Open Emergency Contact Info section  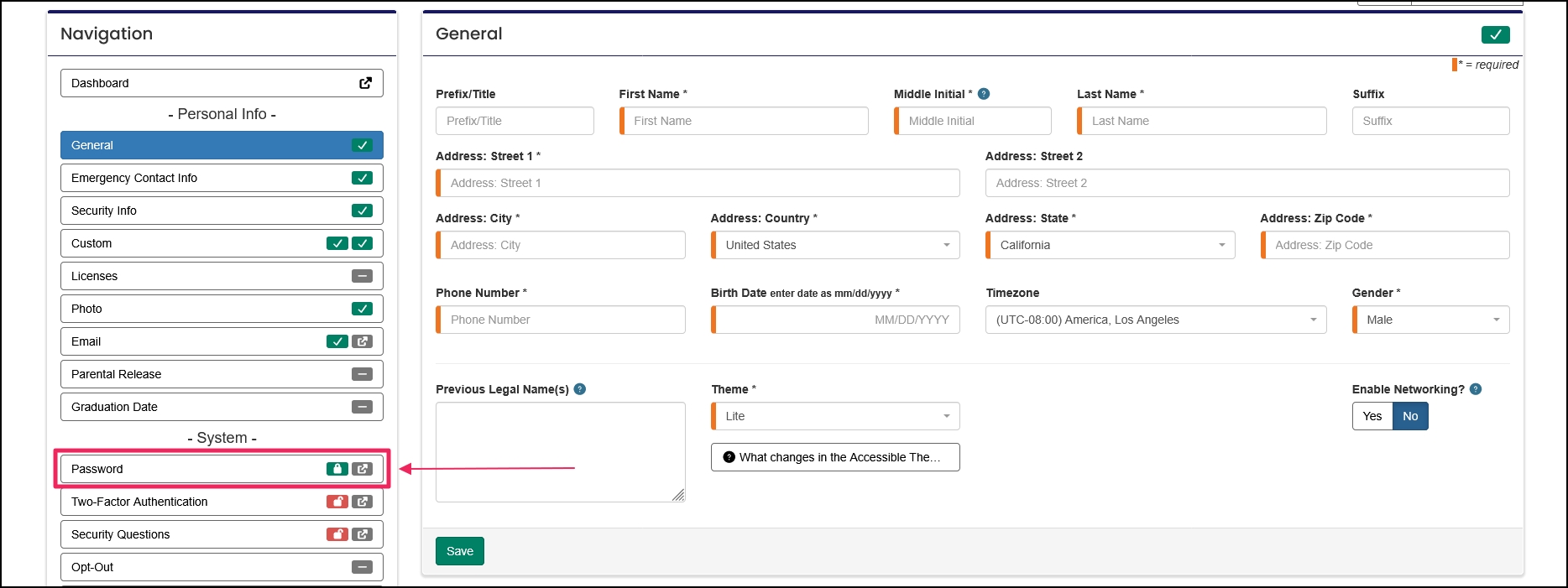point(222,178)
